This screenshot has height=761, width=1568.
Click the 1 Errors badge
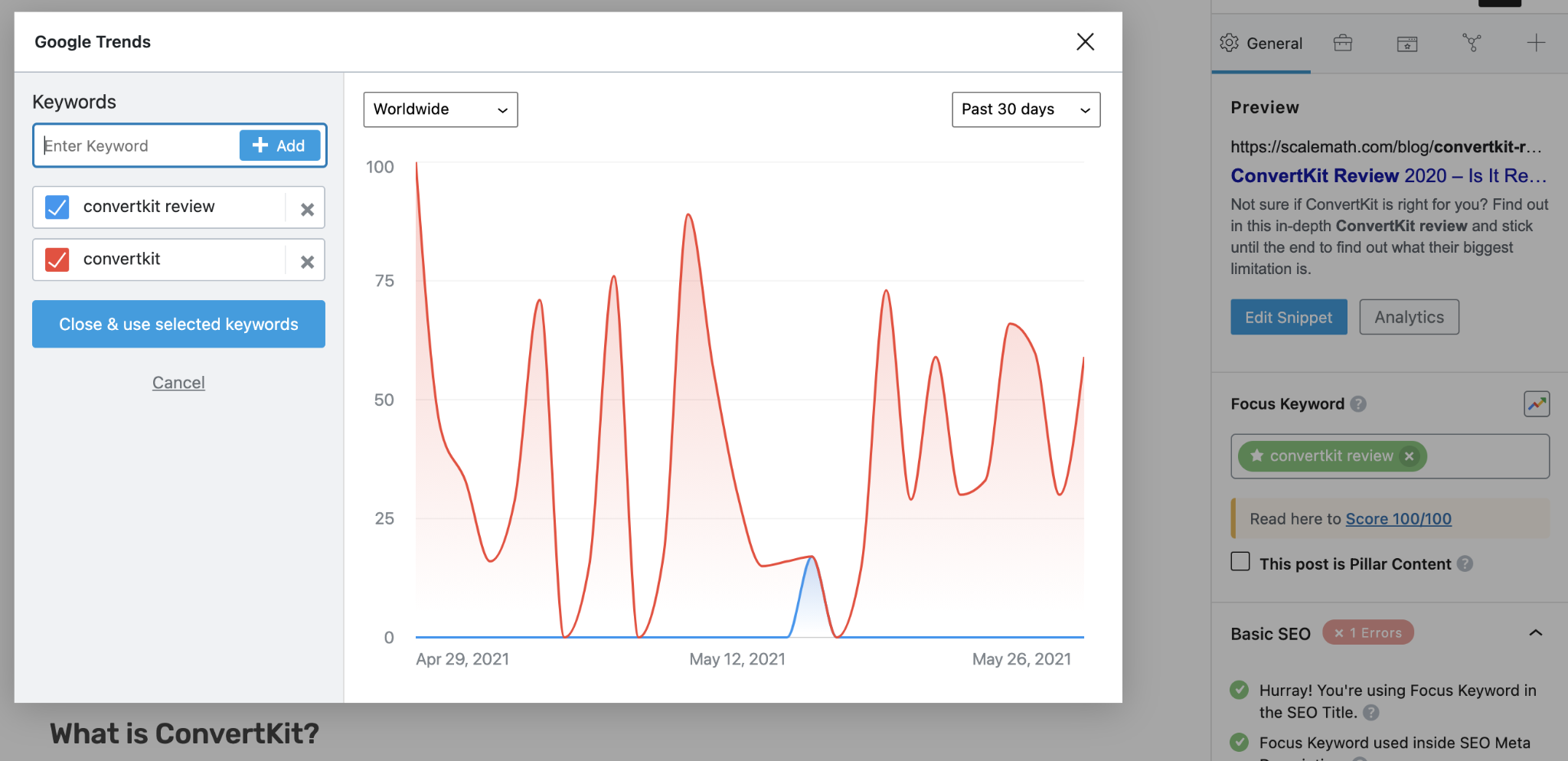(1368, 632)
